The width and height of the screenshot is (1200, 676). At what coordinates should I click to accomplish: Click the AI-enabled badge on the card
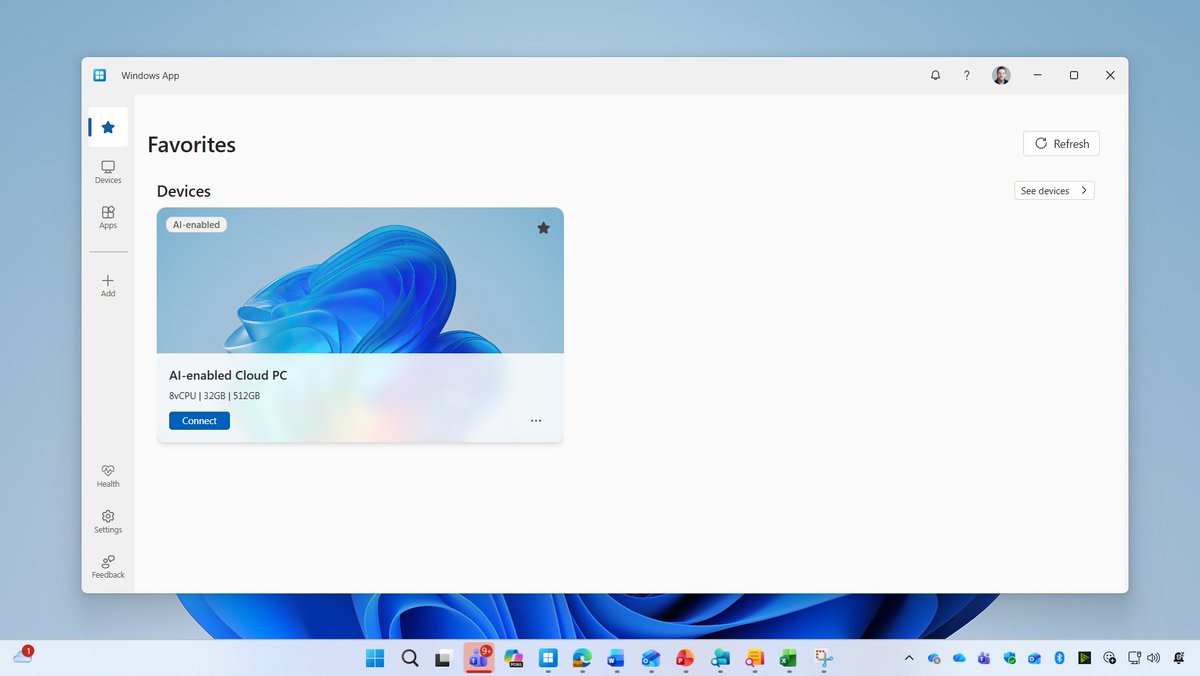pos(196,224)
